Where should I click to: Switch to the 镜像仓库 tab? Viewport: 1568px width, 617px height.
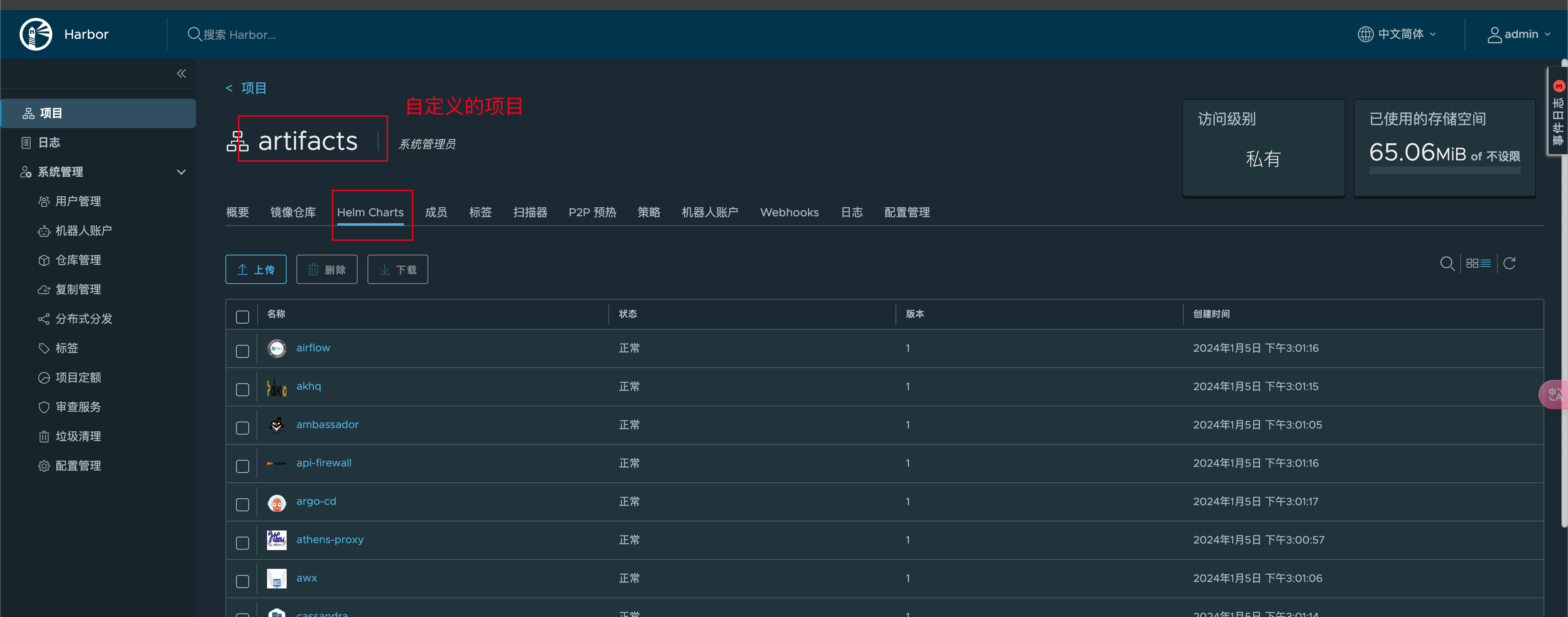[x=293, y=212]
